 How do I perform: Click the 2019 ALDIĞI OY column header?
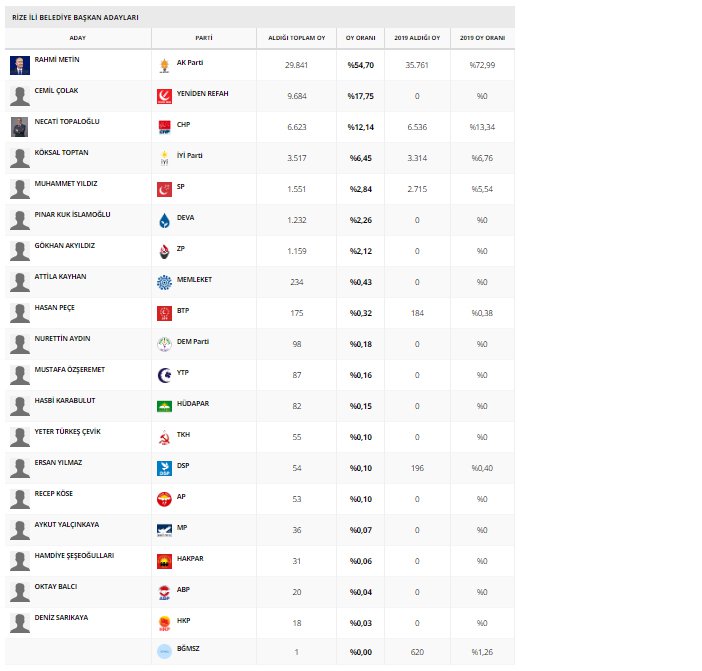417,37
